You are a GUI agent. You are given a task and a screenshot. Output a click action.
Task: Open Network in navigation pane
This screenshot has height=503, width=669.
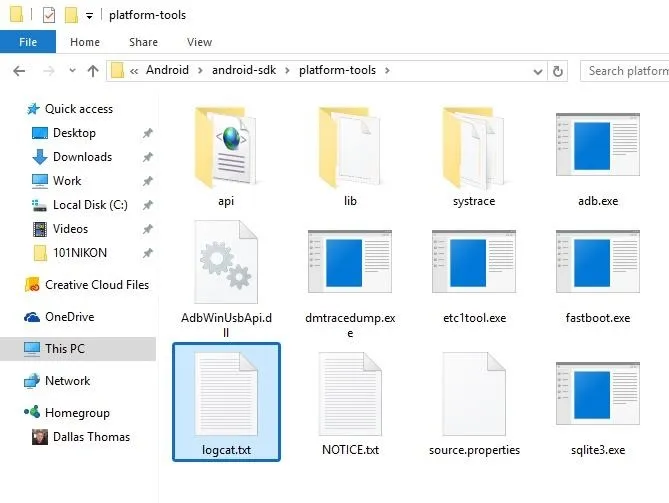point(67,381)
